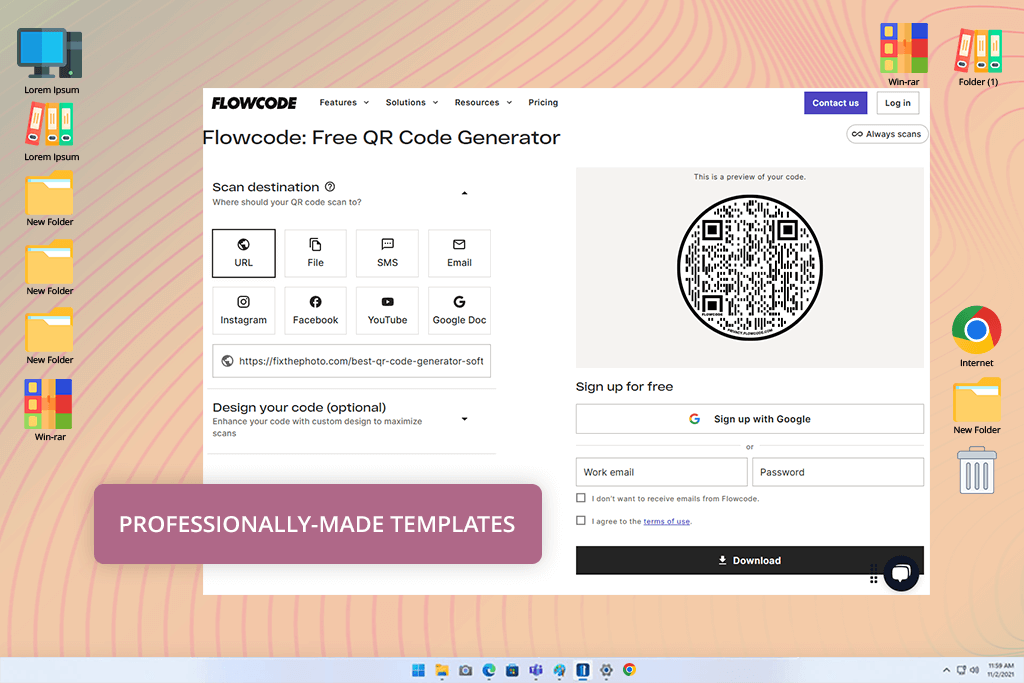Select the Google Doc destination tile
Viewport: 1024px width, 683px height.
coord(459,311)
